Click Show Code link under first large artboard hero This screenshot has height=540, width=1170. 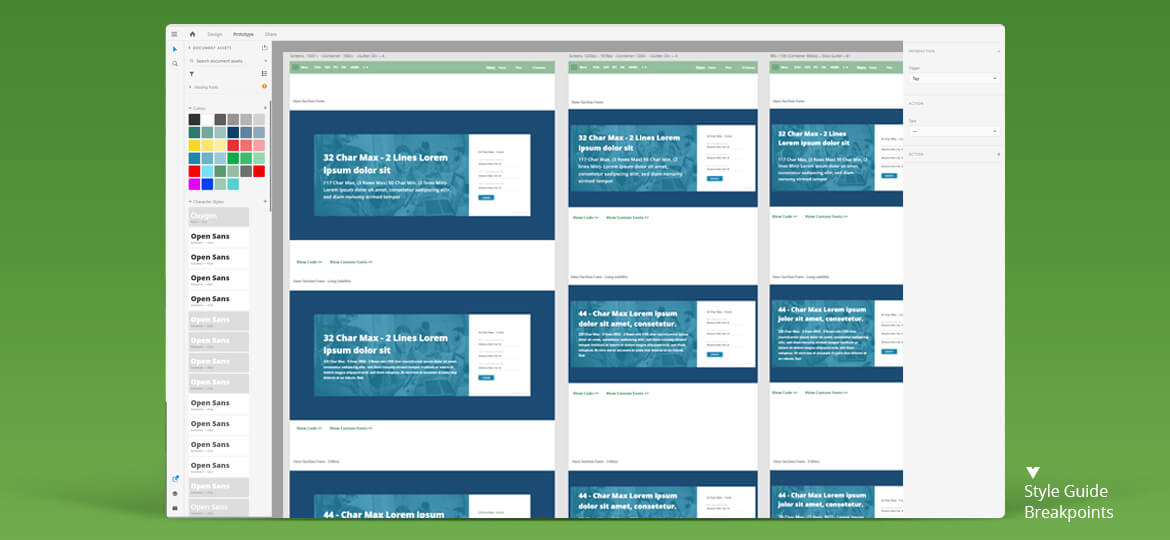[309, 262]
